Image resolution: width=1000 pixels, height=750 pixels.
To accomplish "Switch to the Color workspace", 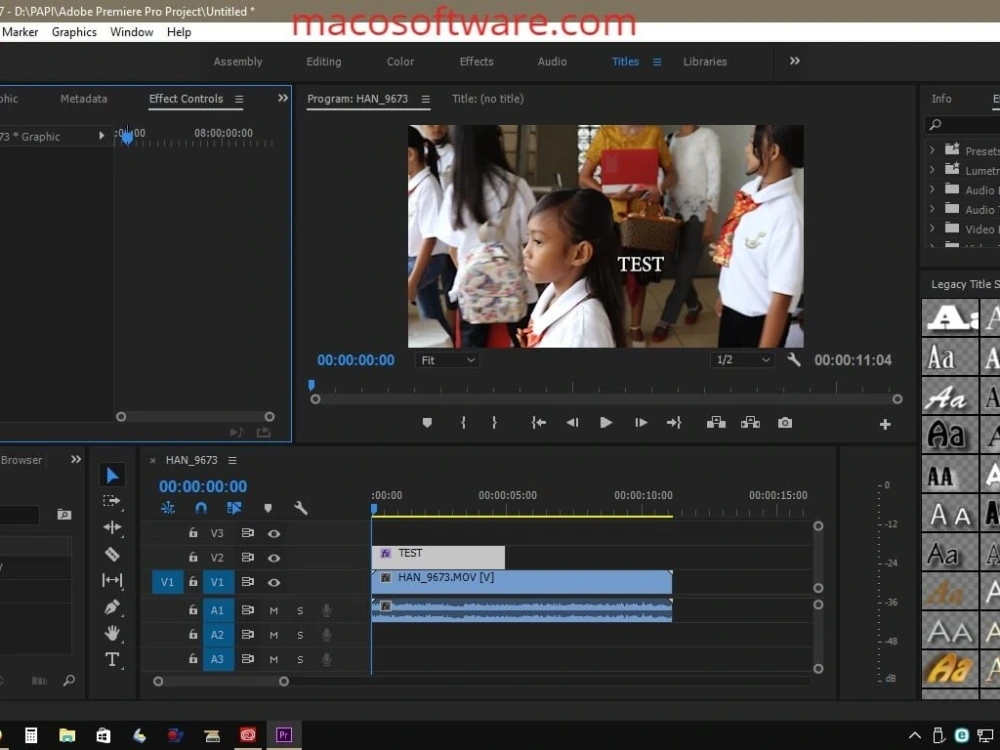I will [400, 62].
